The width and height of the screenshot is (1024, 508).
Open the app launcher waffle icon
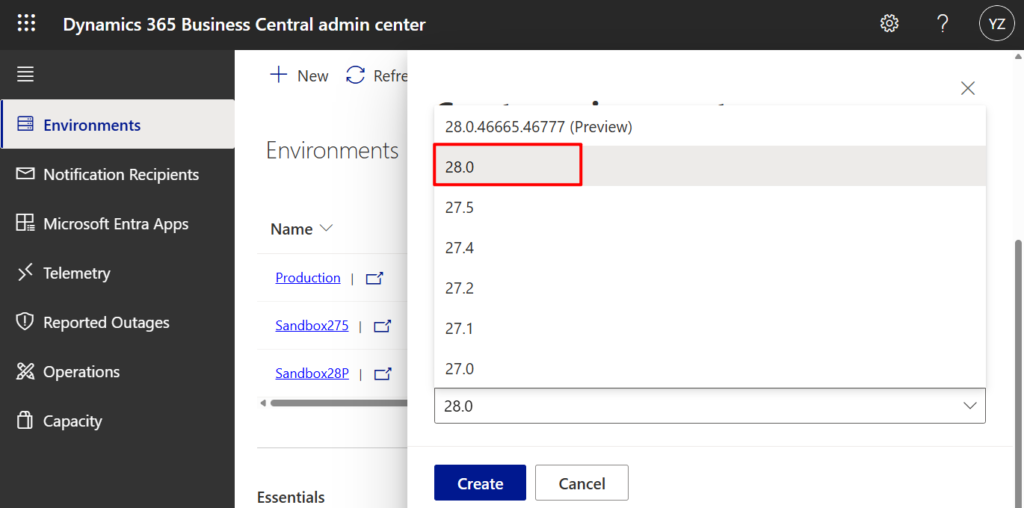point(26,24)
